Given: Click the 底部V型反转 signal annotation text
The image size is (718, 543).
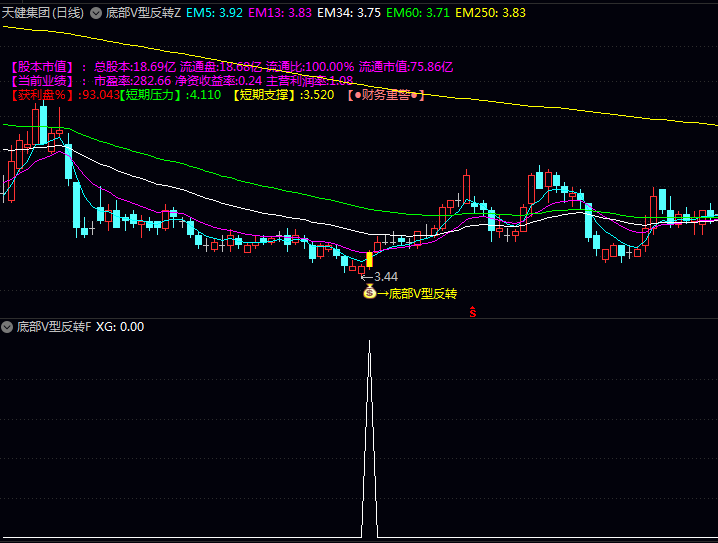Looking at the screenshot, I should coord(422,293).
